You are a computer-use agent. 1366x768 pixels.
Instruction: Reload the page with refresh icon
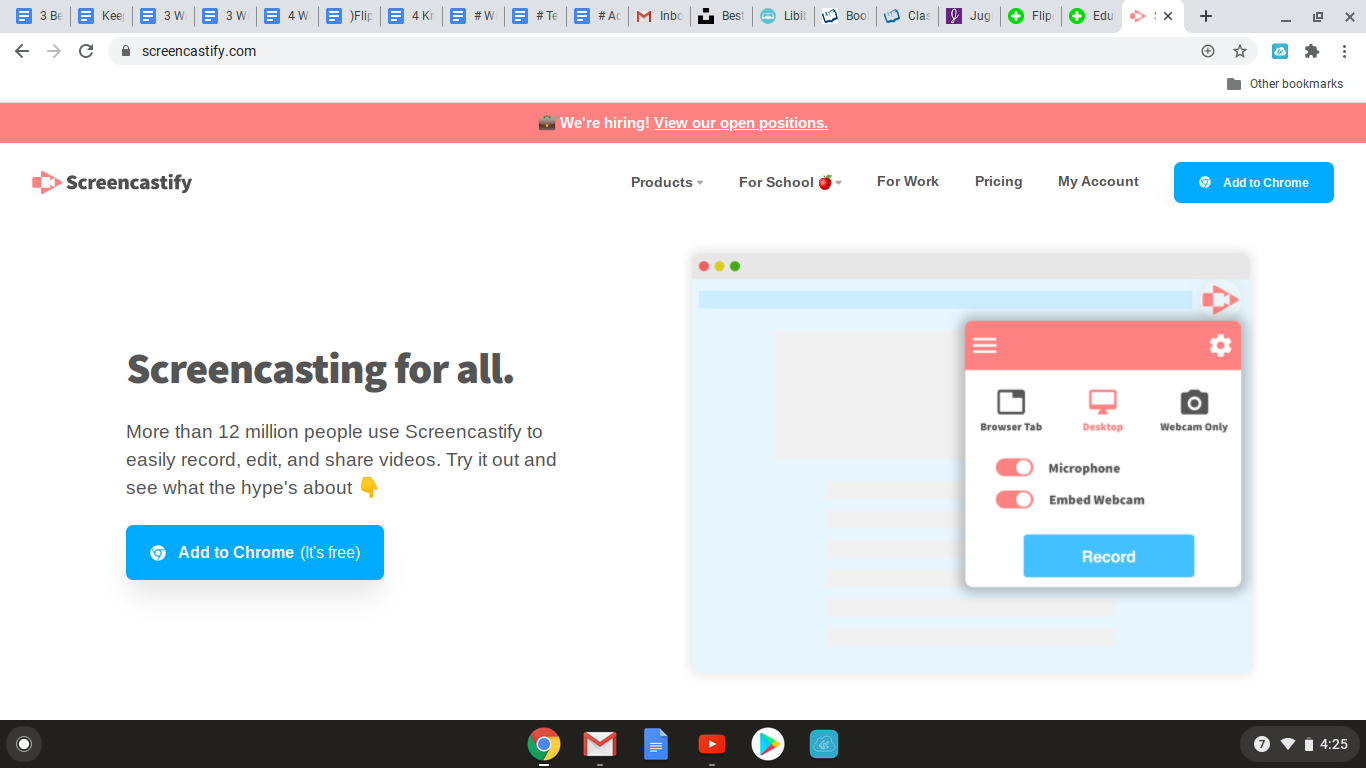pyautogui.click(x=86, y=51)
